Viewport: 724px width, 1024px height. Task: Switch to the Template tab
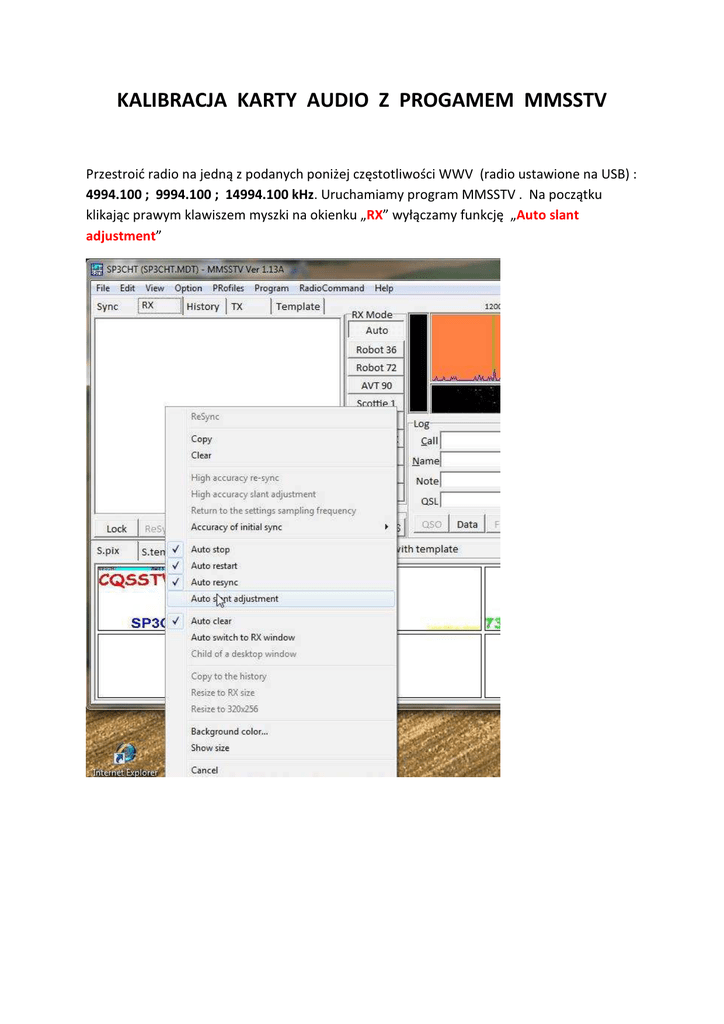point(298,307)
